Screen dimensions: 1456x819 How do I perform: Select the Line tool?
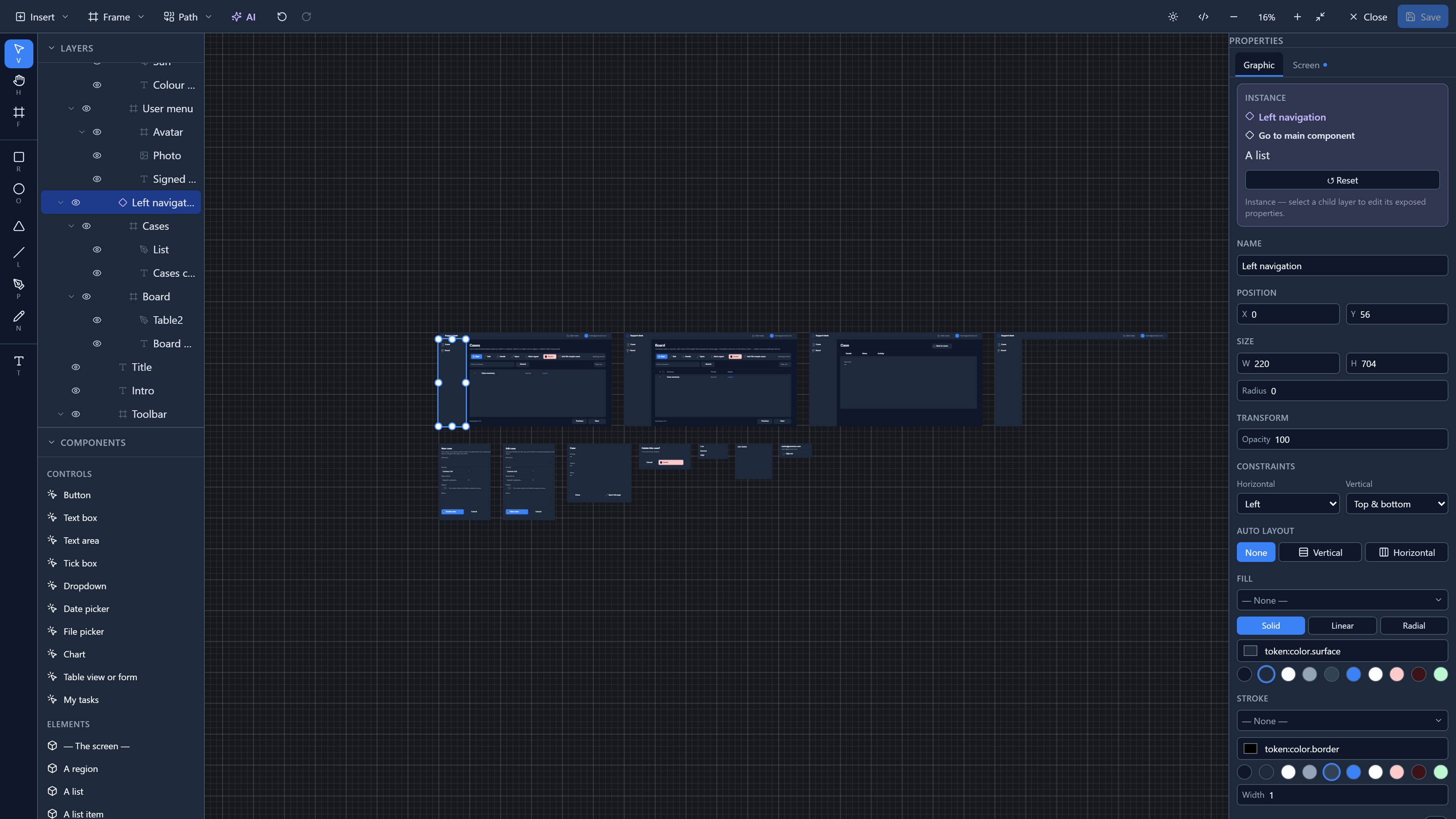pyautogui.click(x=19, y=257)
